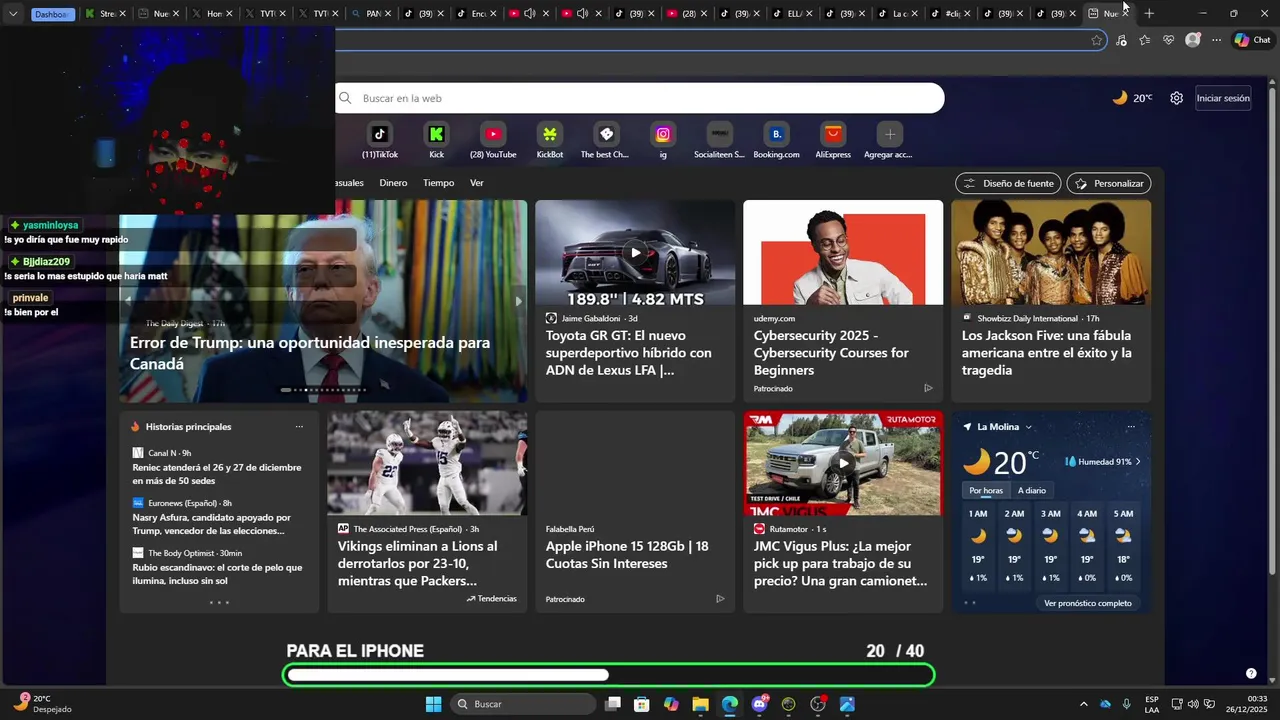The height and width of the screenshot is (720, 1280).
Task: Open File Explorer from taskbar
Action: 700,704
